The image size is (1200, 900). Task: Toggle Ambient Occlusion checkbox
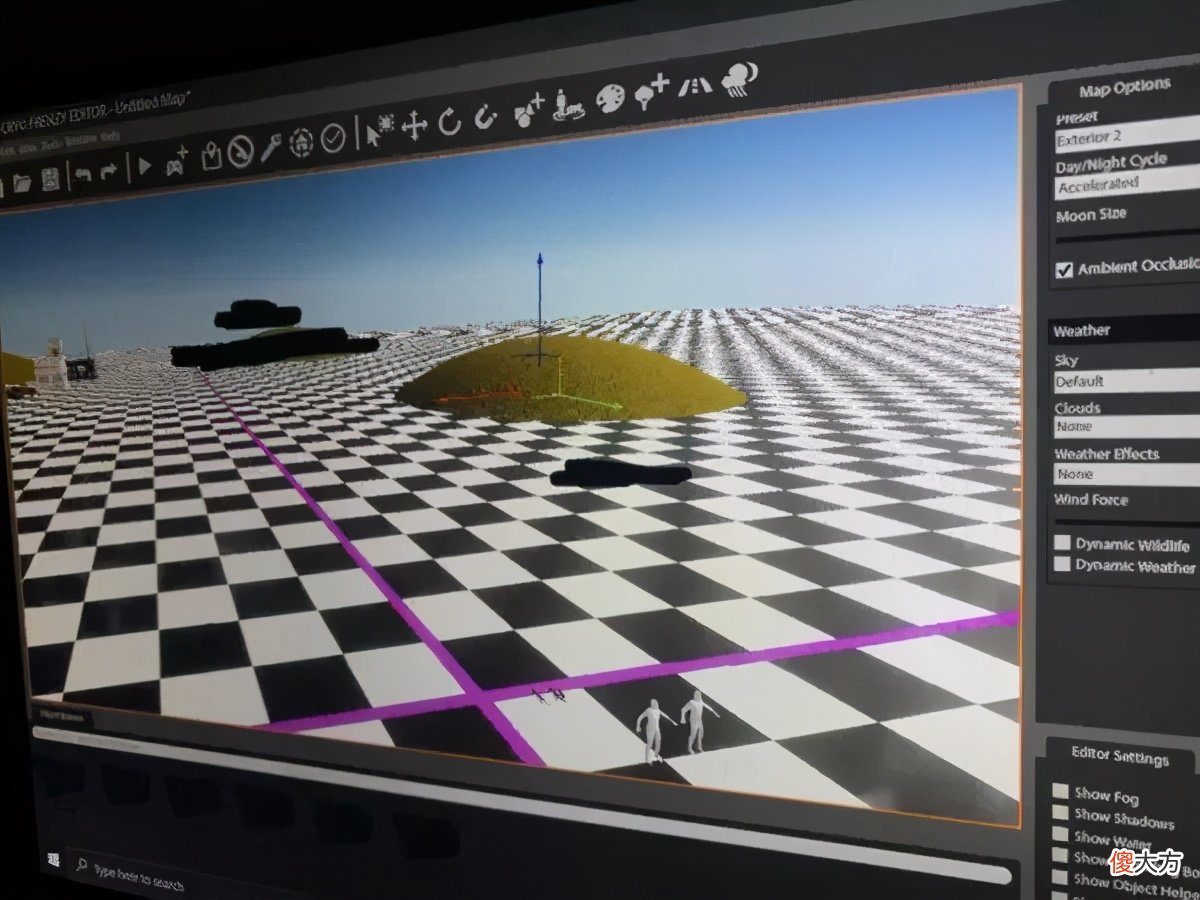1064,269
